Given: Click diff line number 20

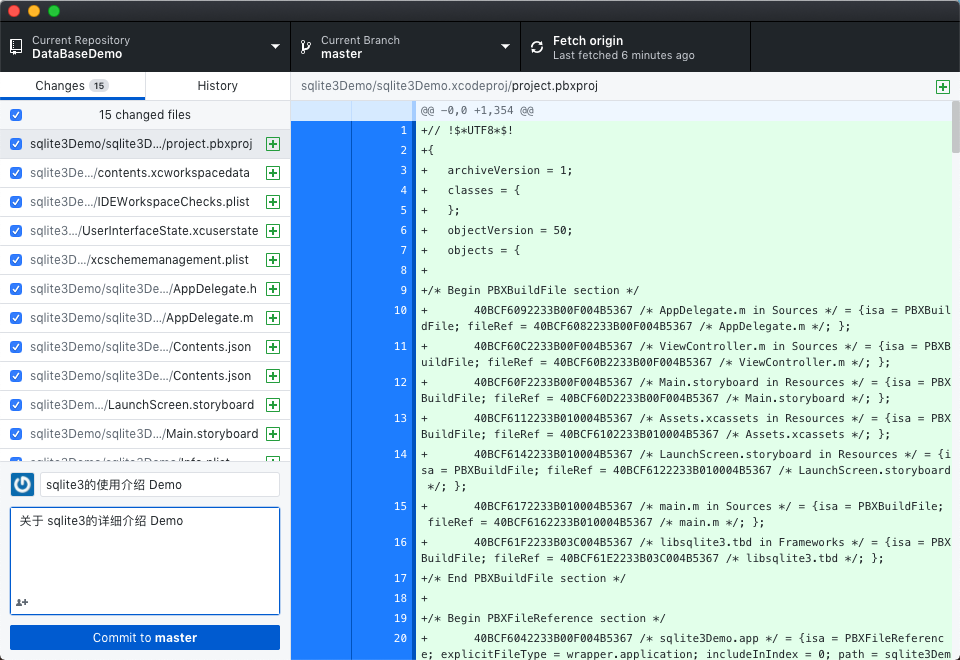Looking at the screenshot, I should click(x=400, y=638).
